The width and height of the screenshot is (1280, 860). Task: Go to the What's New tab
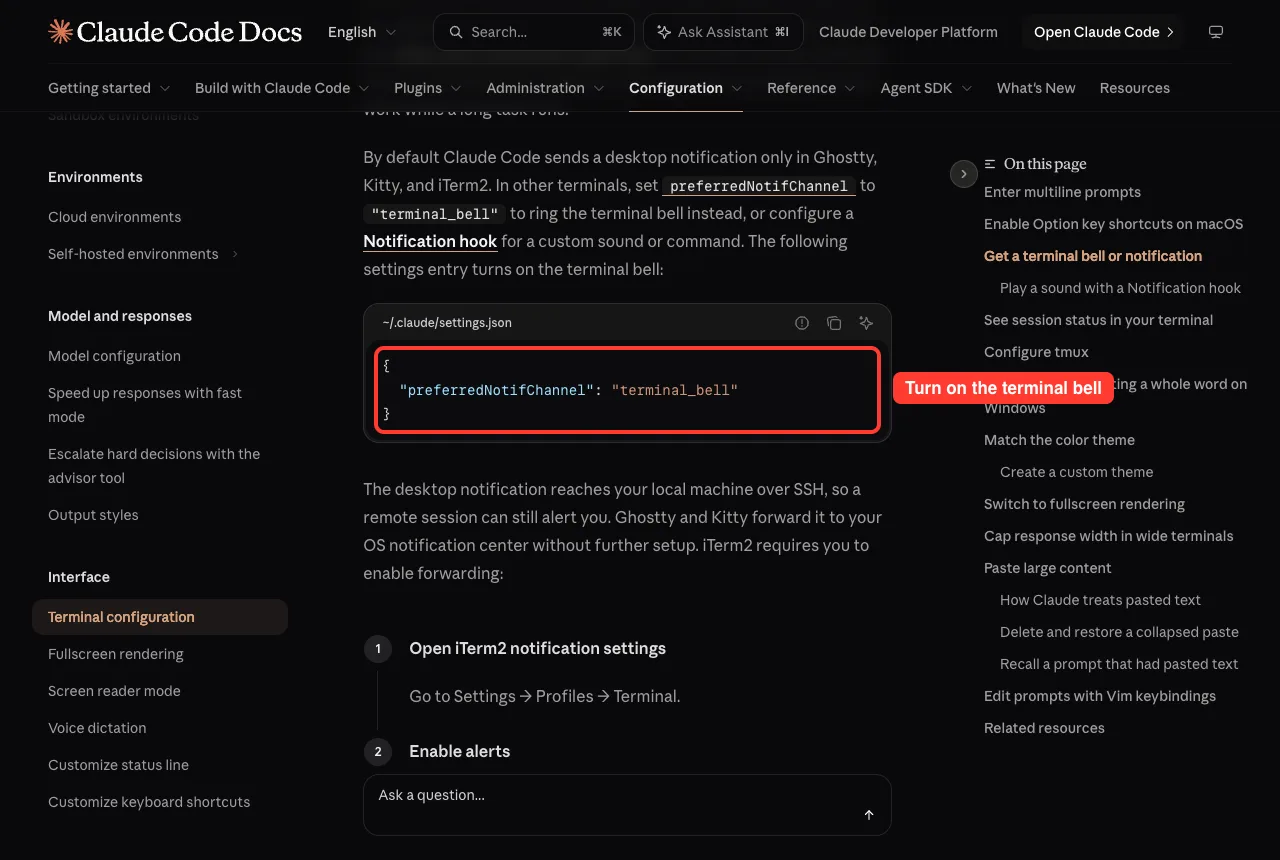[x=1036, y=88]
